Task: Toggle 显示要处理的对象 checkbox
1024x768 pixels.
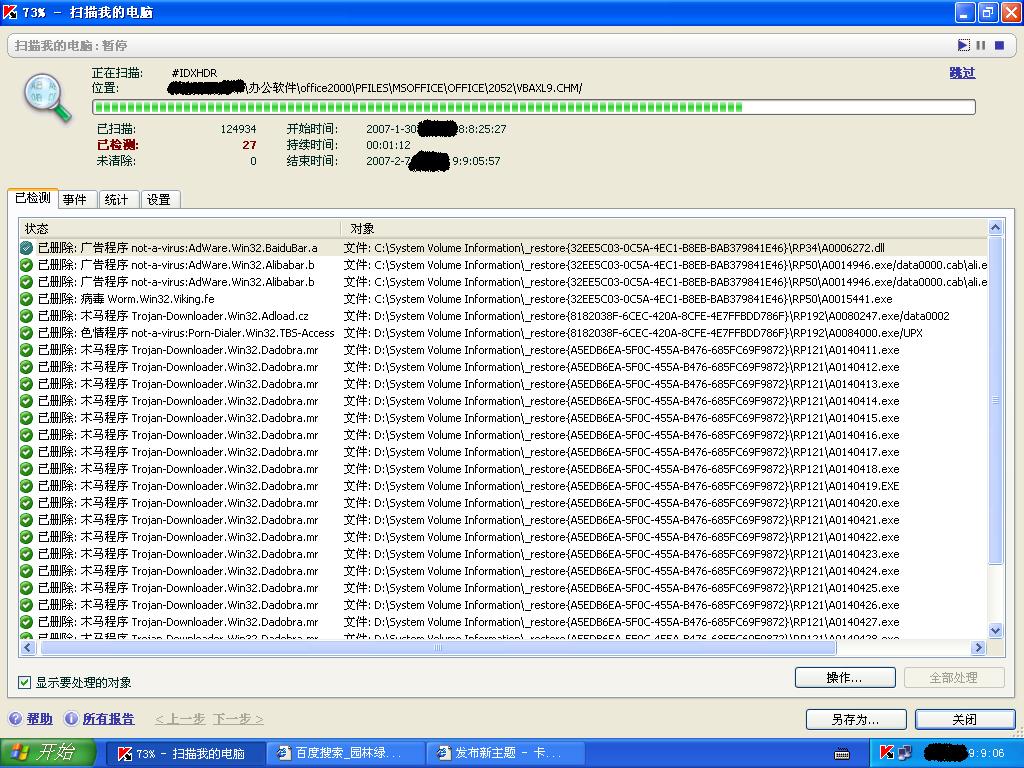Action: pyautogui.click(x=24, y=682)
